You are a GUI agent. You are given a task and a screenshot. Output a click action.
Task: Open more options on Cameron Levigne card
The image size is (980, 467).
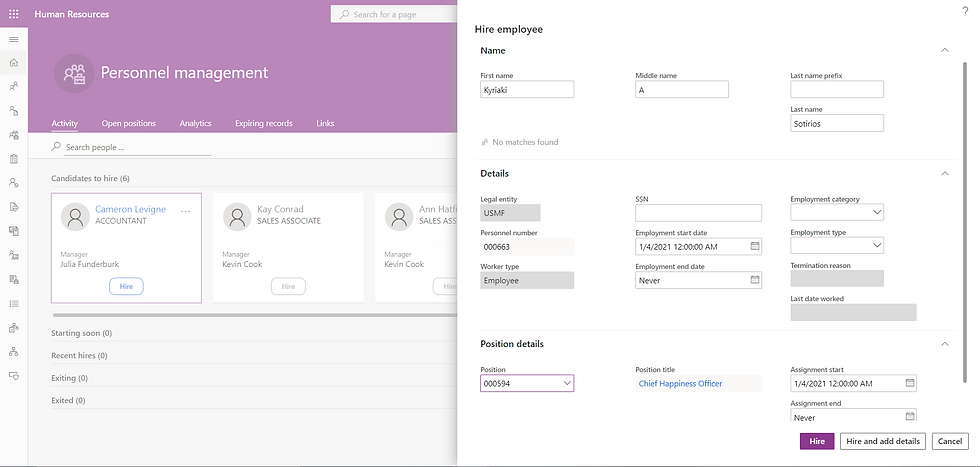[x=186, y=211]
